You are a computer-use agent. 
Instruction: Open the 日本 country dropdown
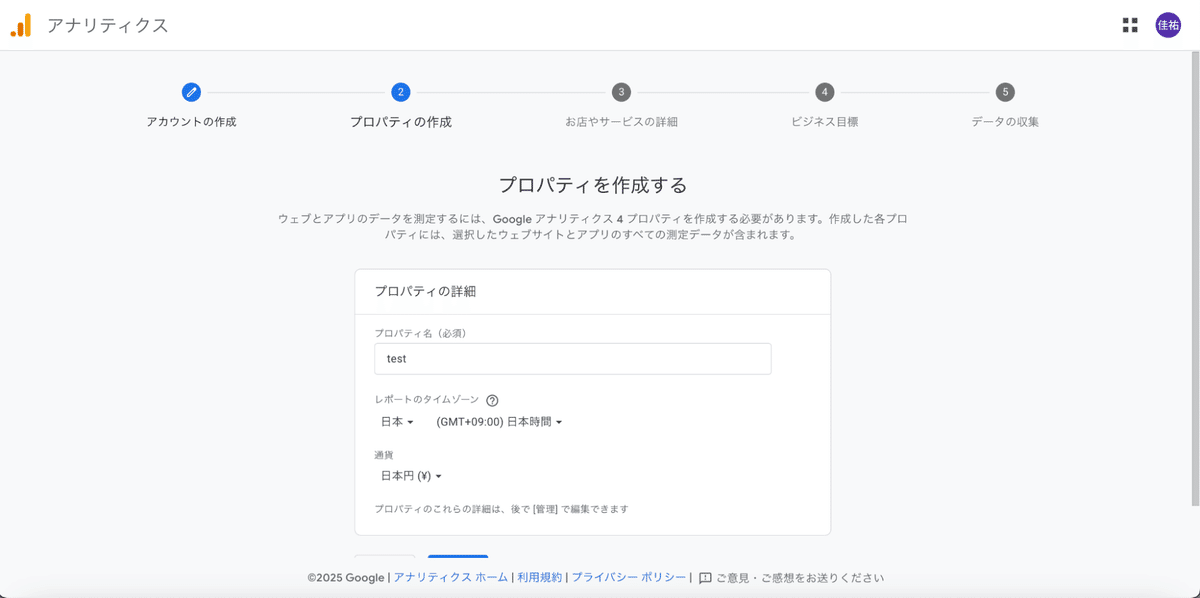(397, 422)
